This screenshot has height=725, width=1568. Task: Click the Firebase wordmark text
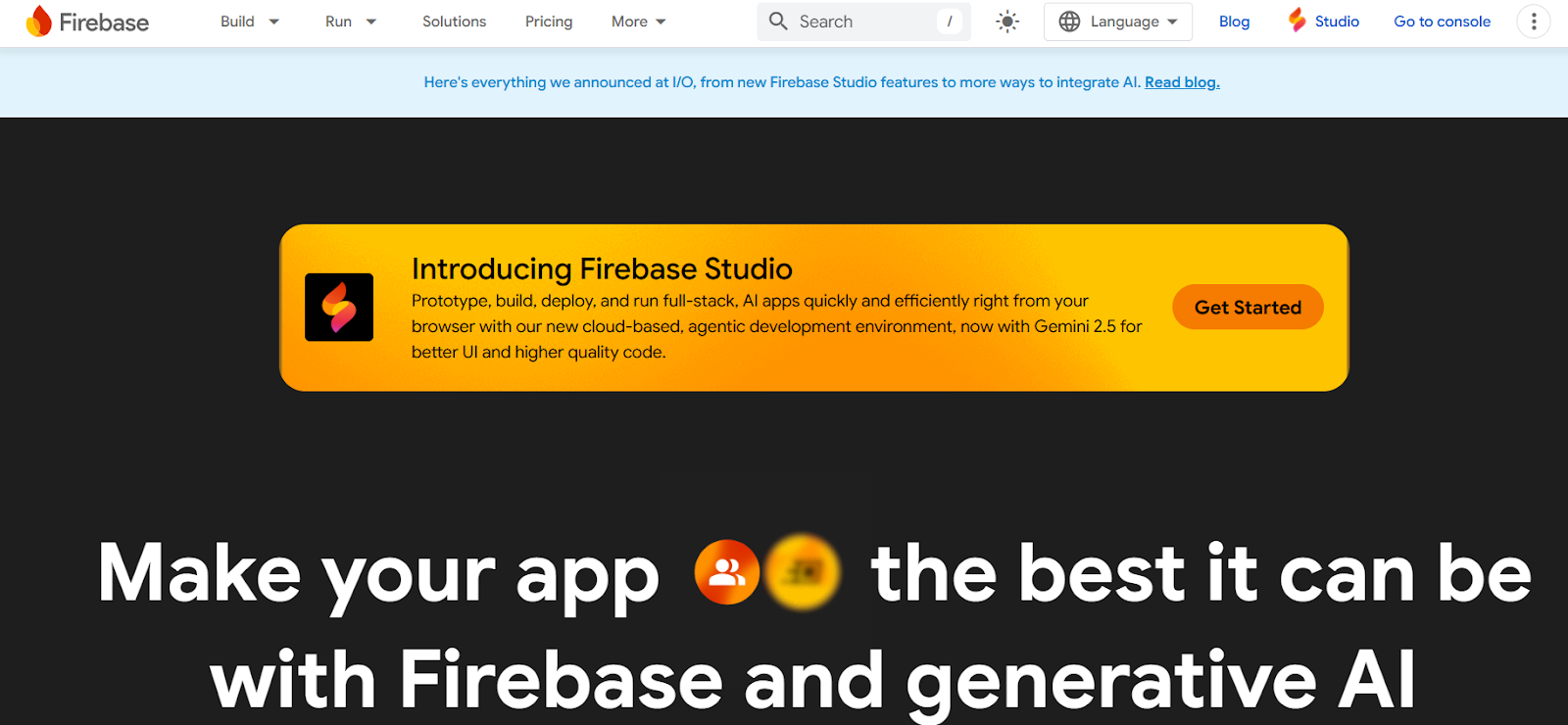pyautogui.click(x=104, y=22)
